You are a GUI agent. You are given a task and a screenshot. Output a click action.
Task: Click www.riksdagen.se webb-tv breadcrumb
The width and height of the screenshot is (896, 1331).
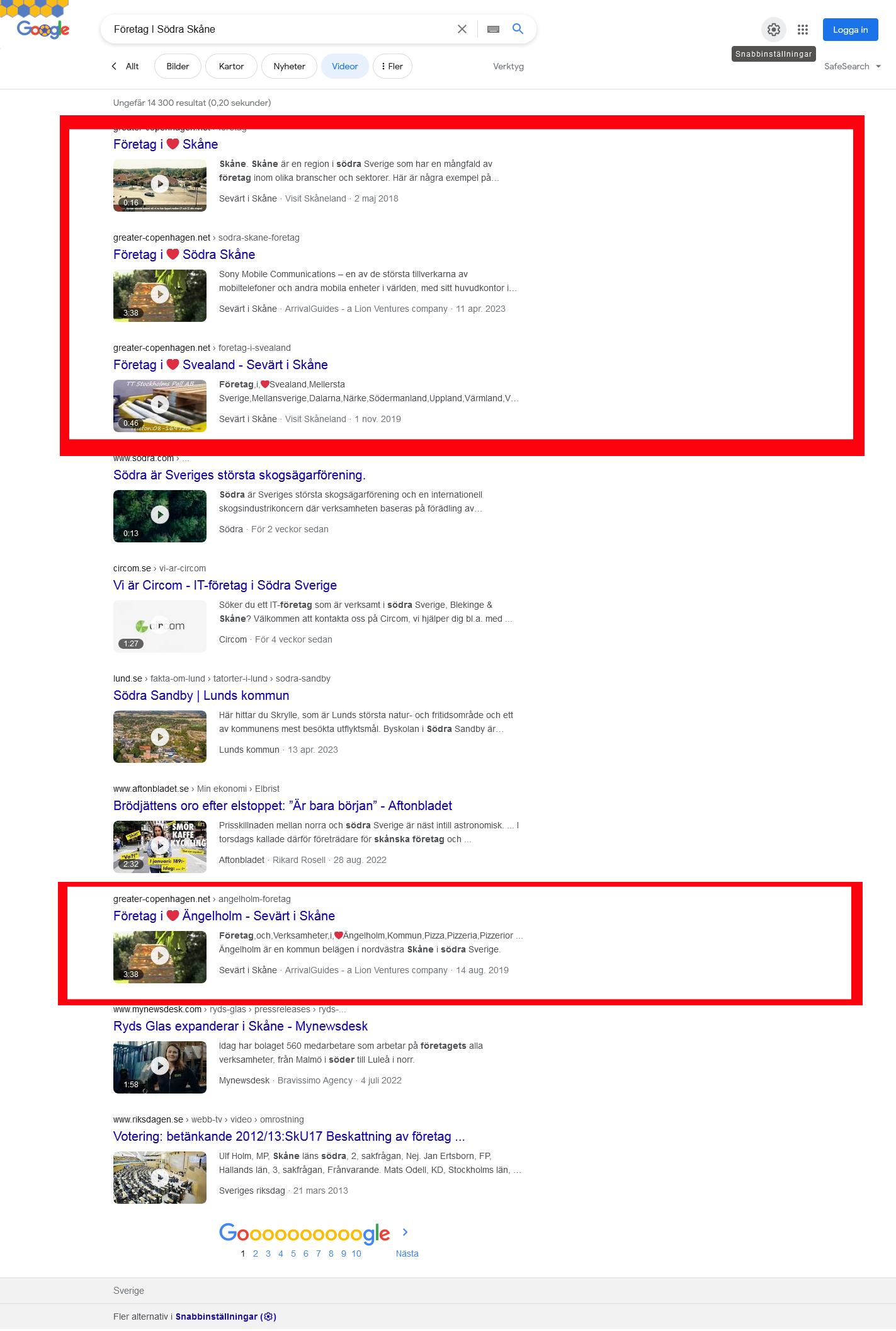(208, 1119)
